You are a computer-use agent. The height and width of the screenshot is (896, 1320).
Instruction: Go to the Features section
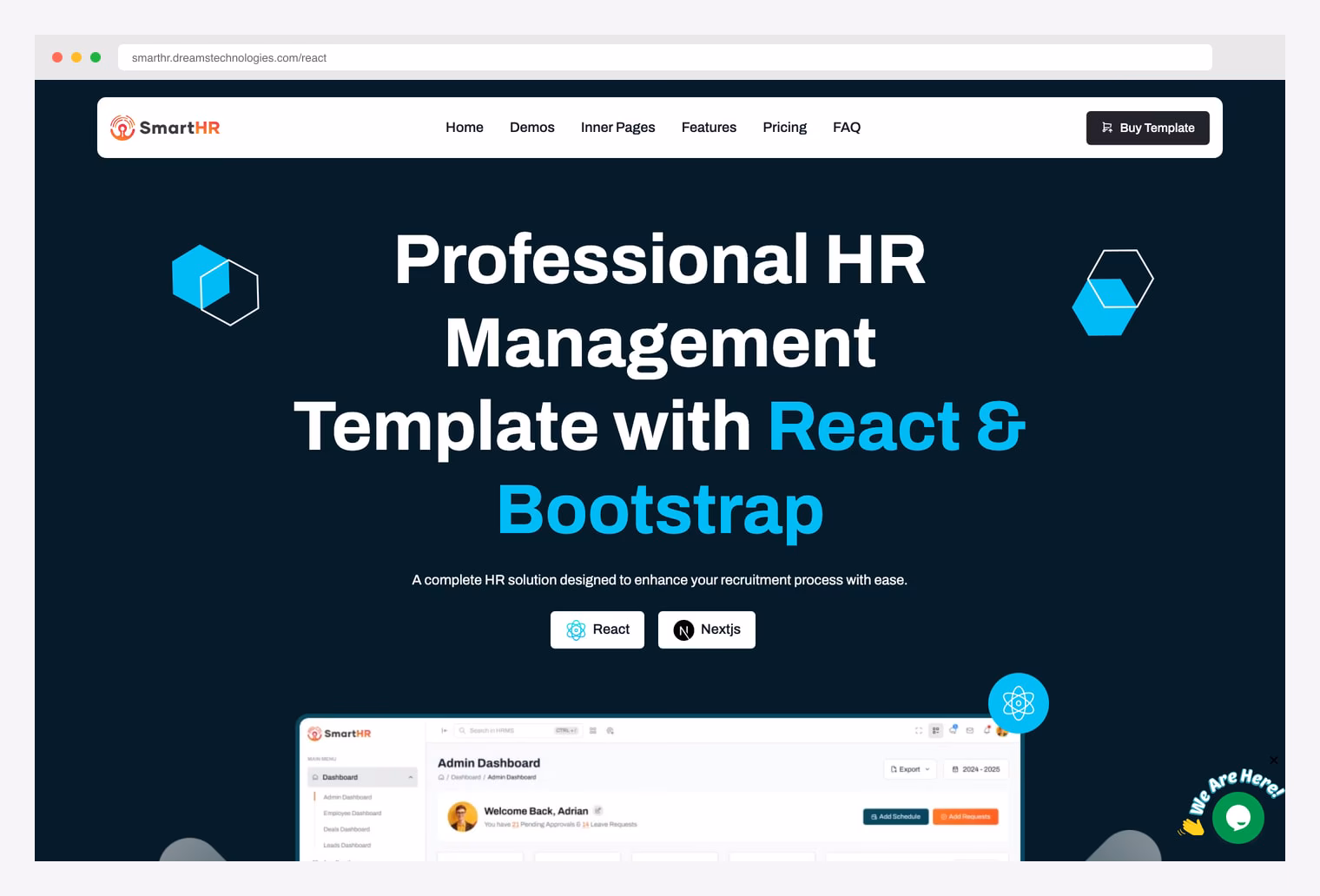(x=709, y=128)
